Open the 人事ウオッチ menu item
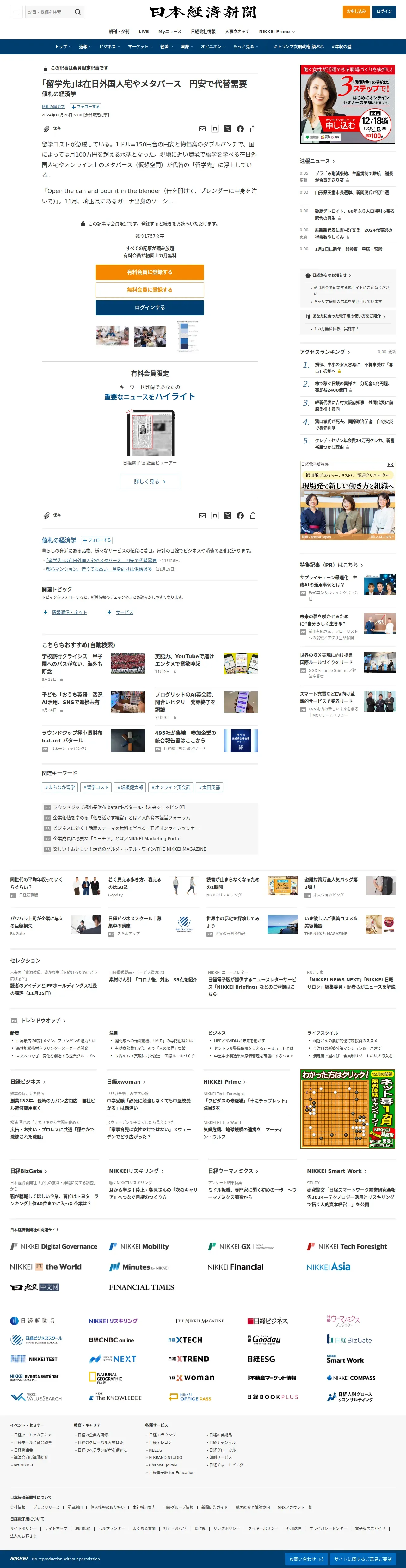This screenshot has height=1568, width=406. (237, 31)
